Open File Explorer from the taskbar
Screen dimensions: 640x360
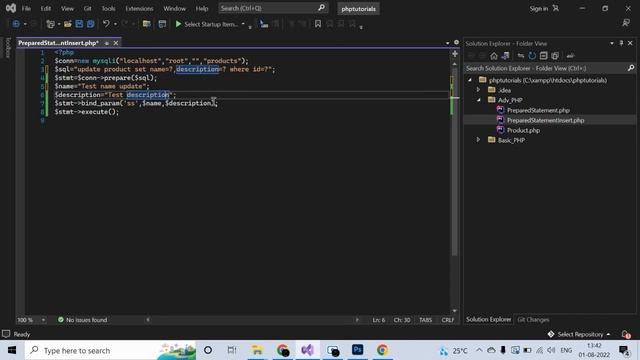pyautogui.click(x=257, y=350)
